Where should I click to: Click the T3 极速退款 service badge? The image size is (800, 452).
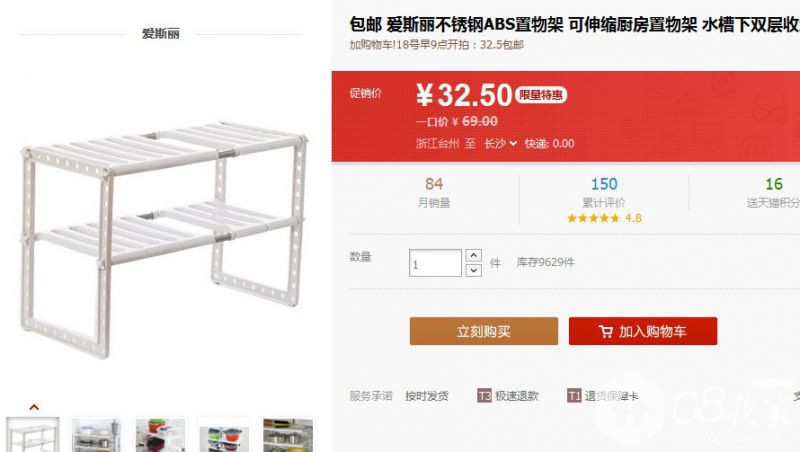[484, 396]
